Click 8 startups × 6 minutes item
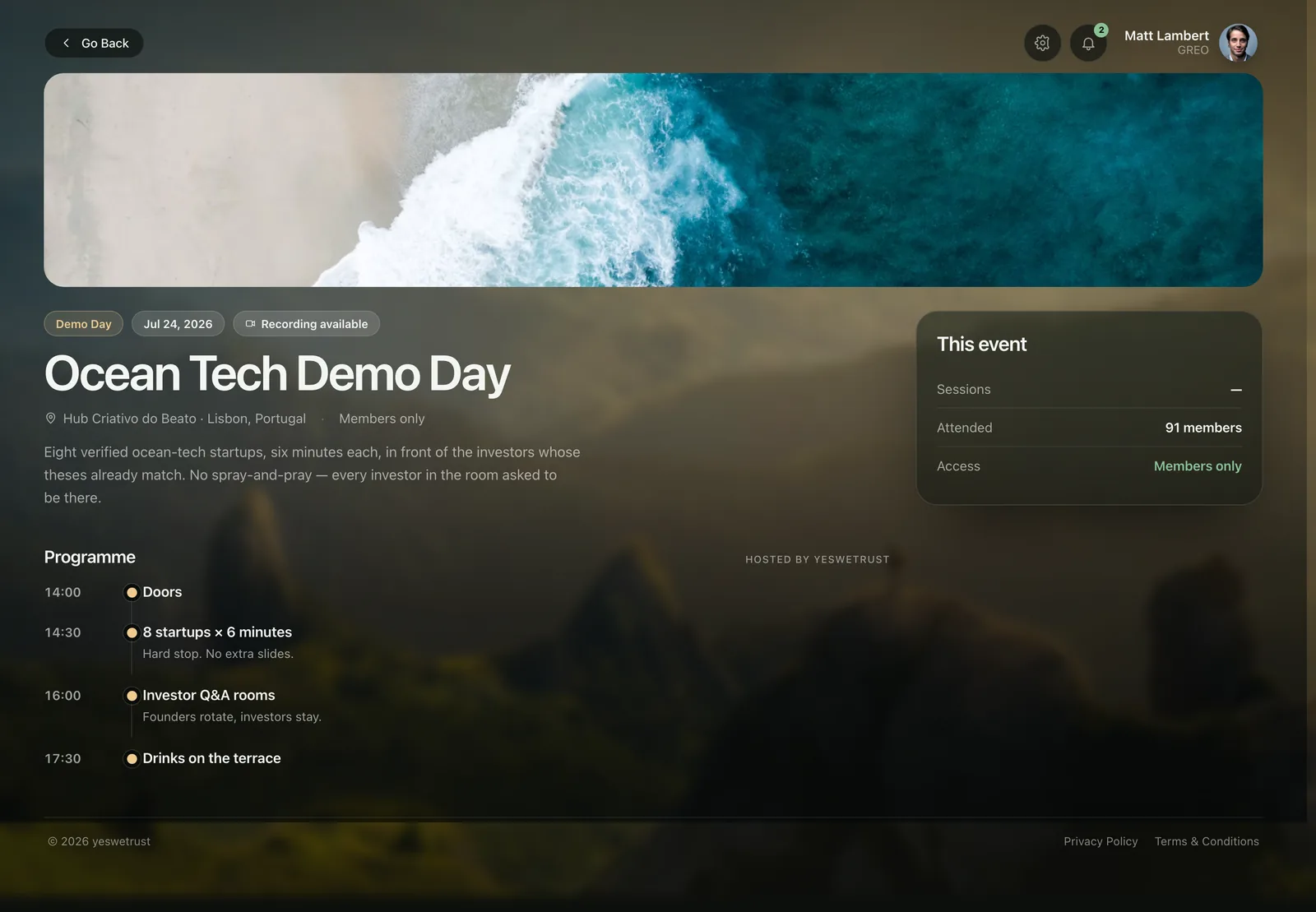 pyautogui.click(x=217, y=632)
